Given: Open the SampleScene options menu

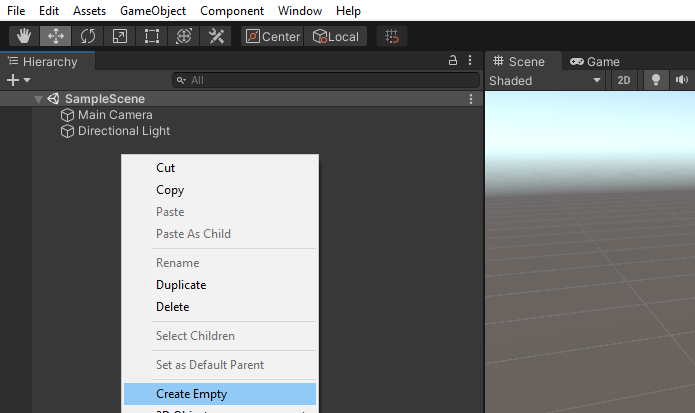Looking at the screenshot, I should [471, 99].
